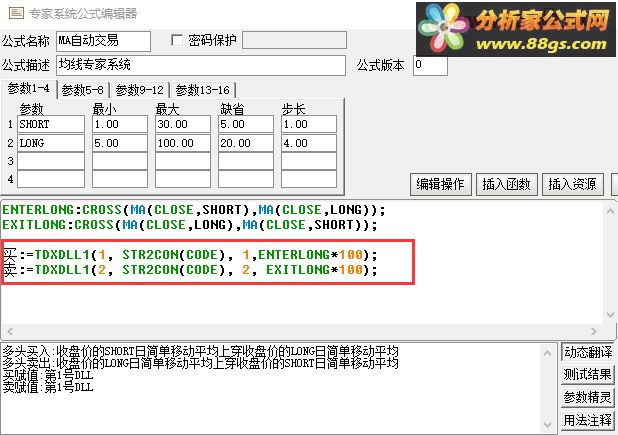Click the password input field next to 密码保护
This screenshot has width=618, height=435.
pyautogui.click(x=294, y=40)
